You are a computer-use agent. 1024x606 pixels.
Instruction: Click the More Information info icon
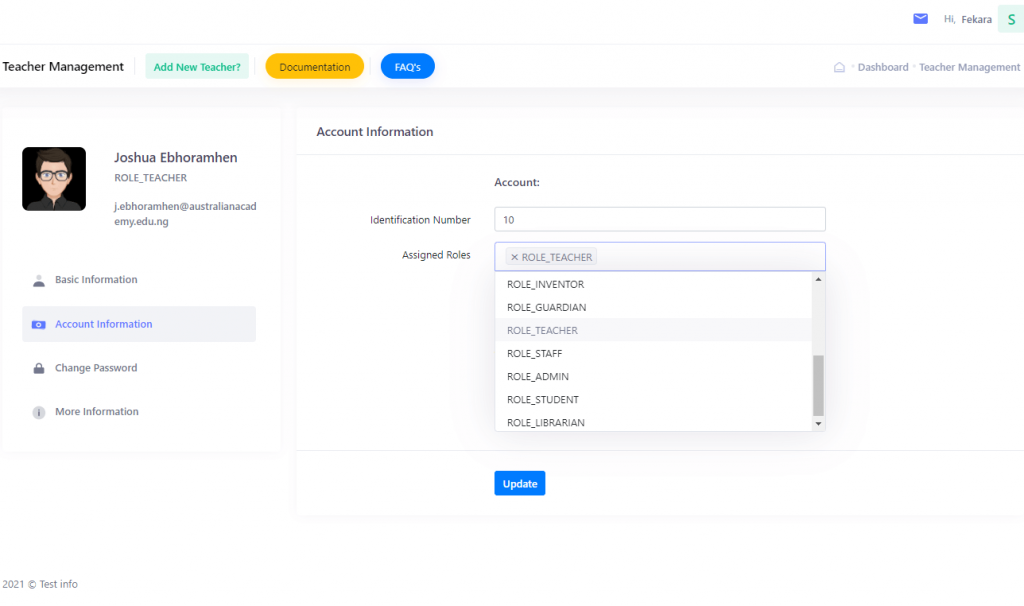(x=39, y=412)
